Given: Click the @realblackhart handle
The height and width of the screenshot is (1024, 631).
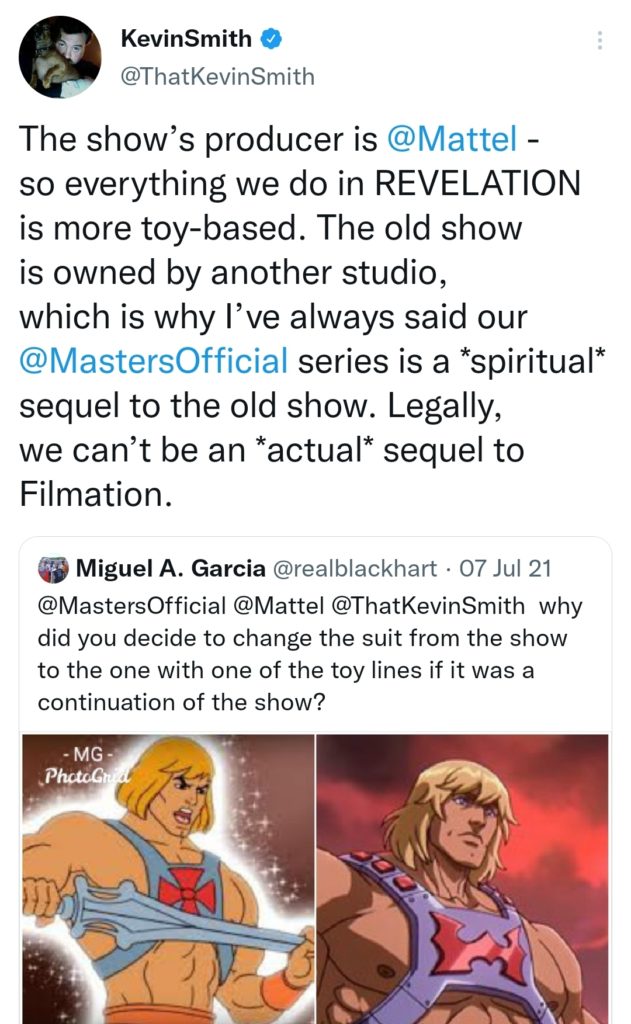Looking at the screenshot, I should (x=354, y=569).
